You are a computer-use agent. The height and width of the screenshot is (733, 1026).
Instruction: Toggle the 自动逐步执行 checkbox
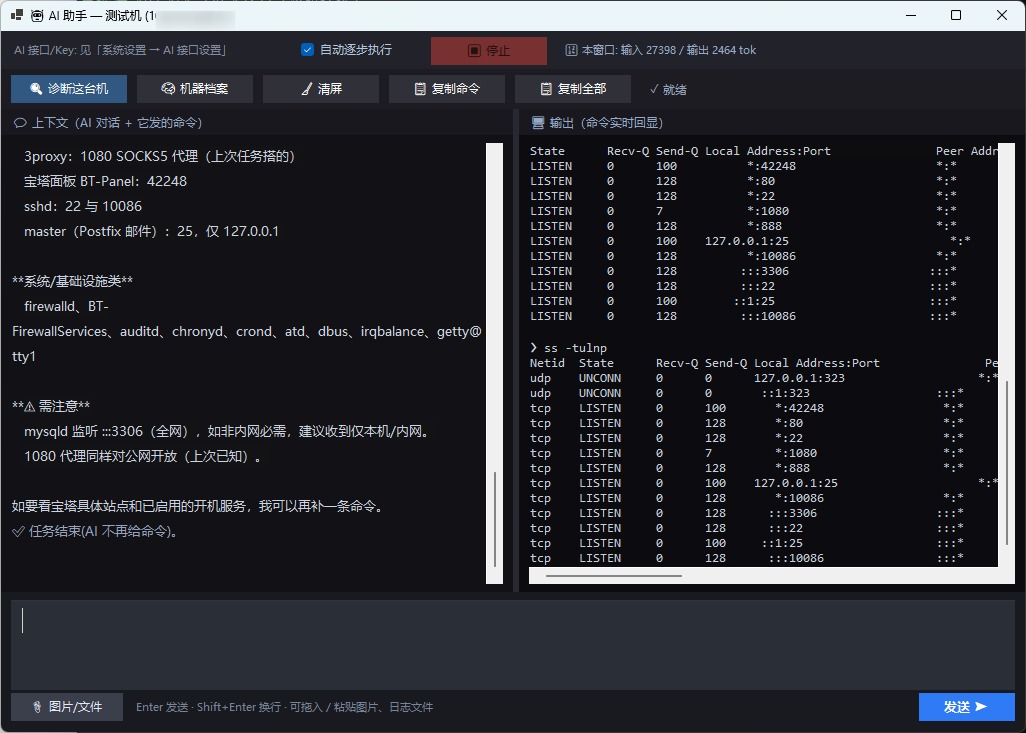[307, 50]
